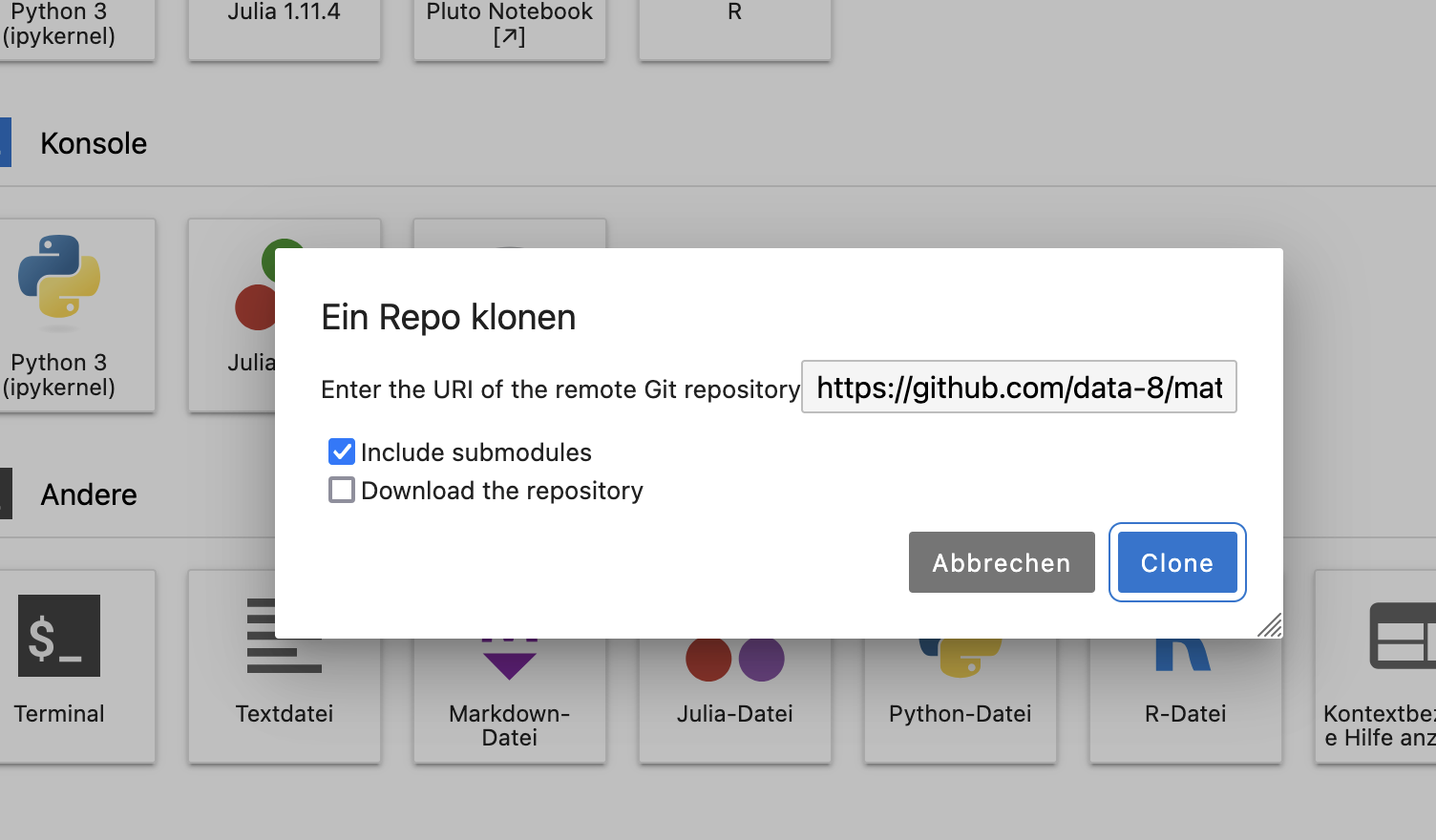
Task: Click the Download the repository label text
Action: pyautogui.click(x=502, y=491)
